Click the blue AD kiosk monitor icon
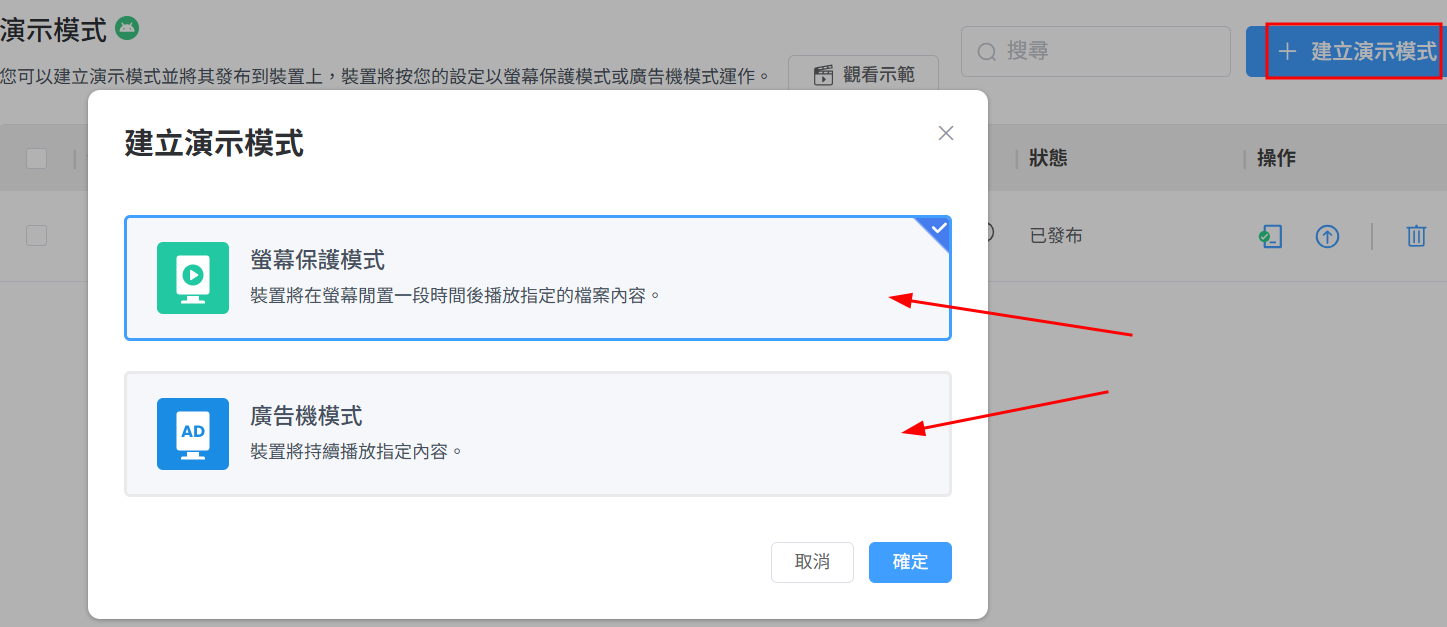Image resolution: width=1447 pixels, height=627 pixels. click(x=193, y=434)
